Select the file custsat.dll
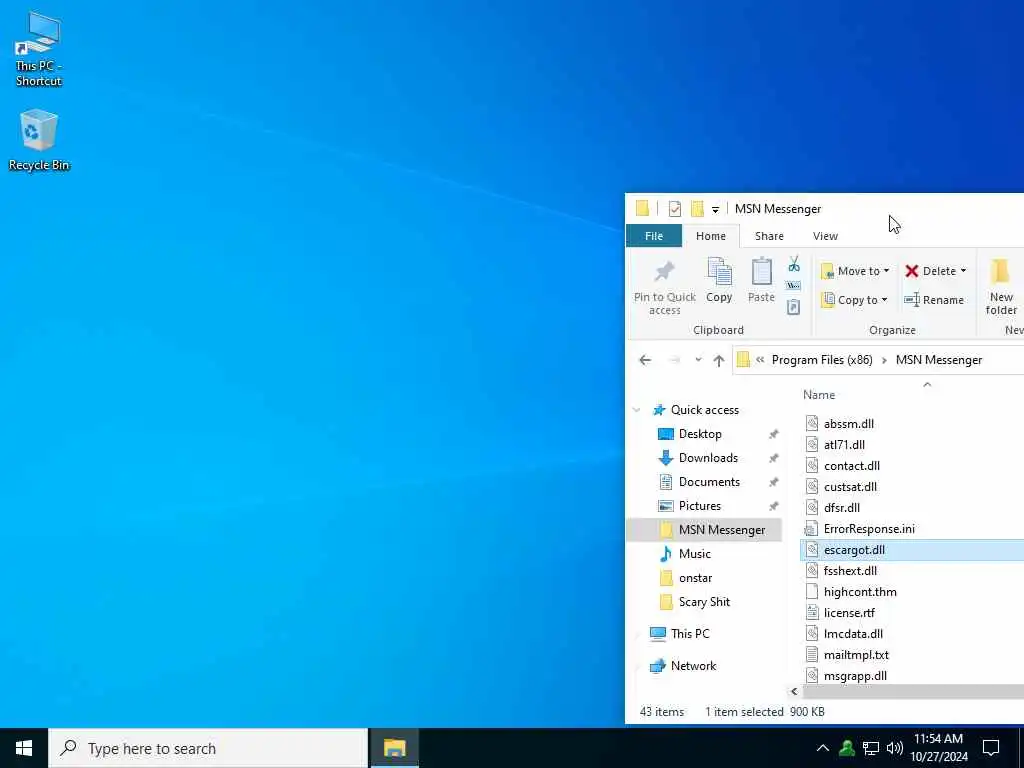Image resolution: width=1024 pixels, height=768 pixels. click(850, 487)
